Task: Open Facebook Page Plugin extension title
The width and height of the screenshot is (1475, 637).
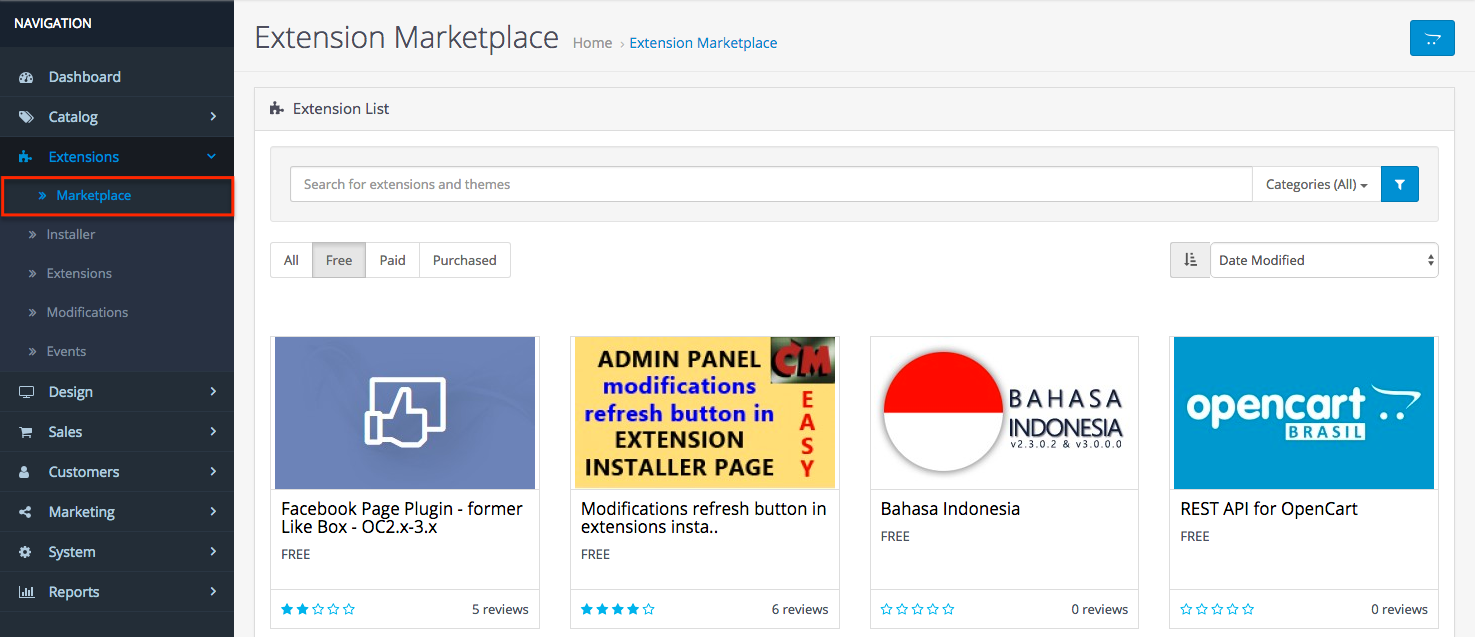Action: click(402, 517)
